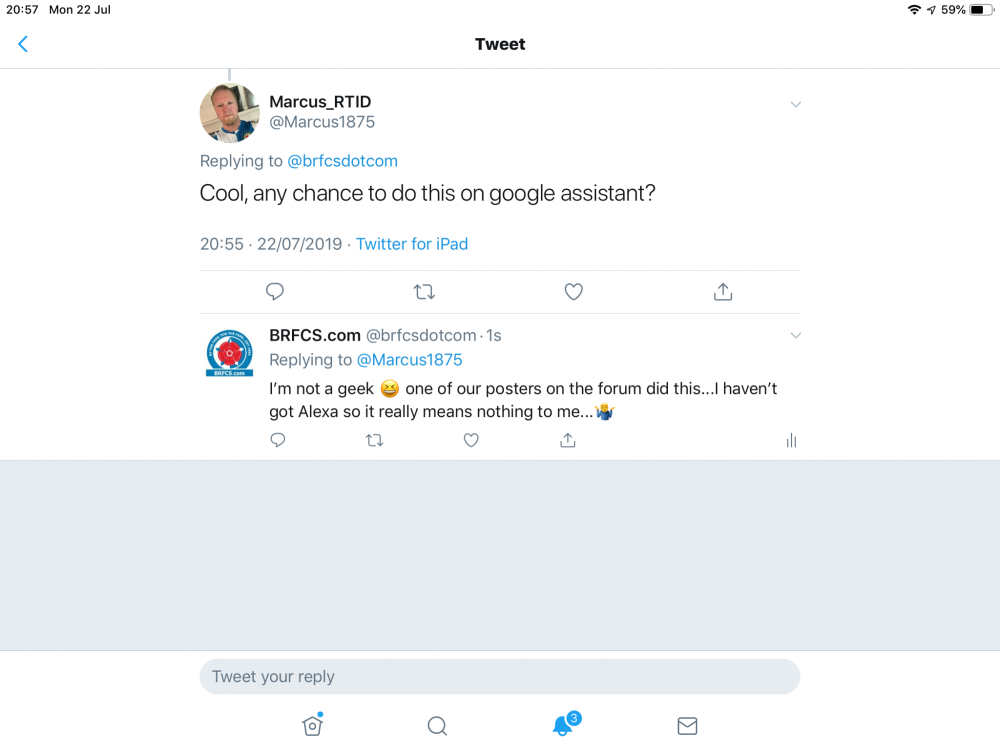Open the Search tab

437,726
